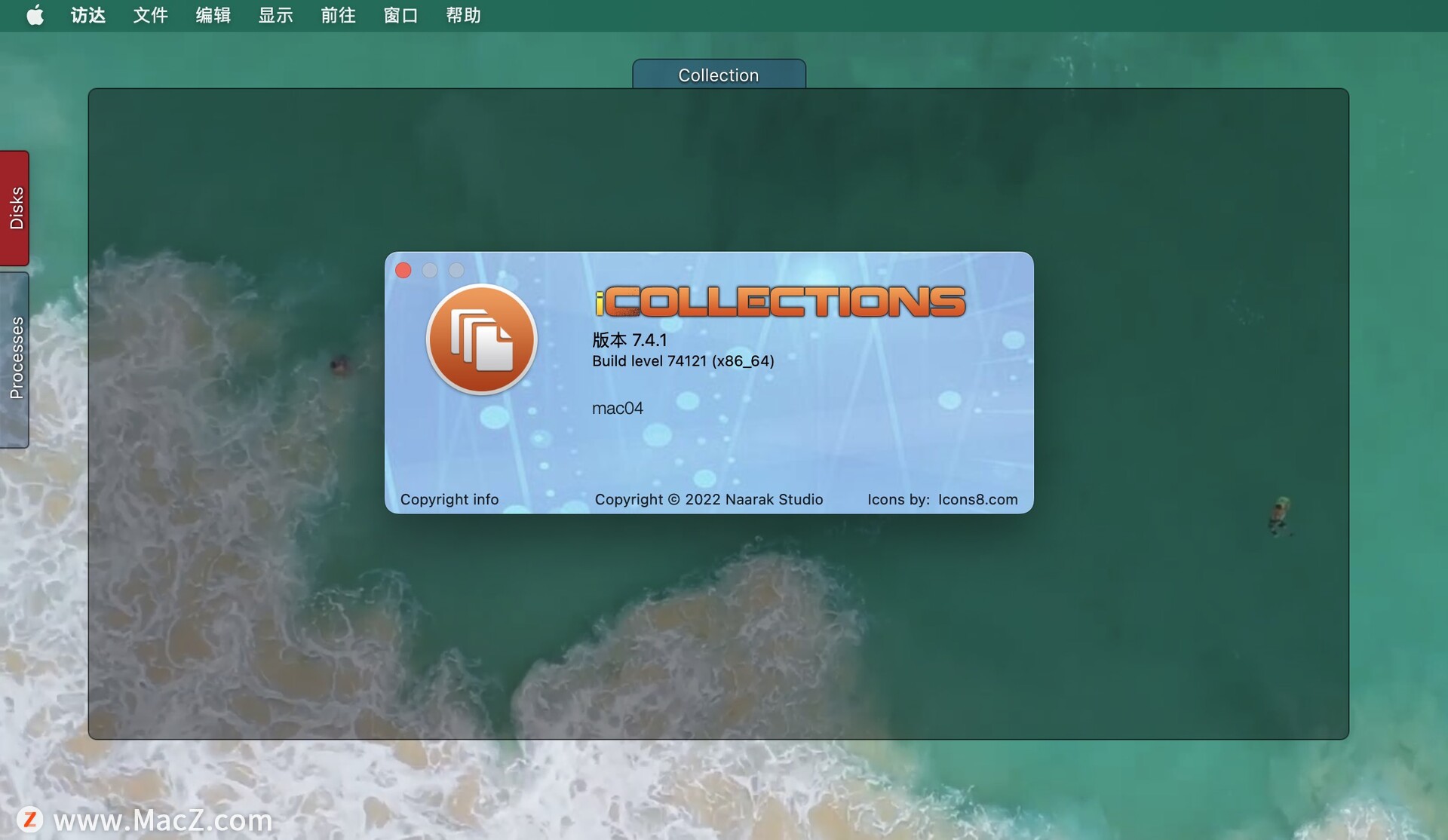Click the 版本 7.4.1 version text

click(x=630, y=340)
